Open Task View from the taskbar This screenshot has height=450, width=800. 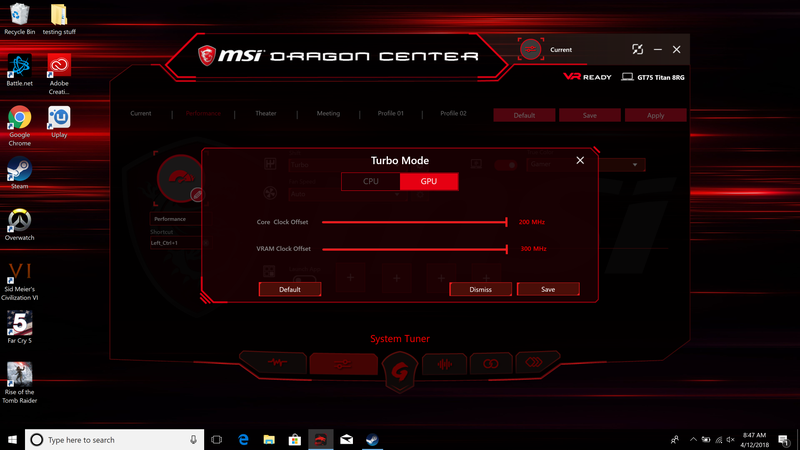coord(216,440)
